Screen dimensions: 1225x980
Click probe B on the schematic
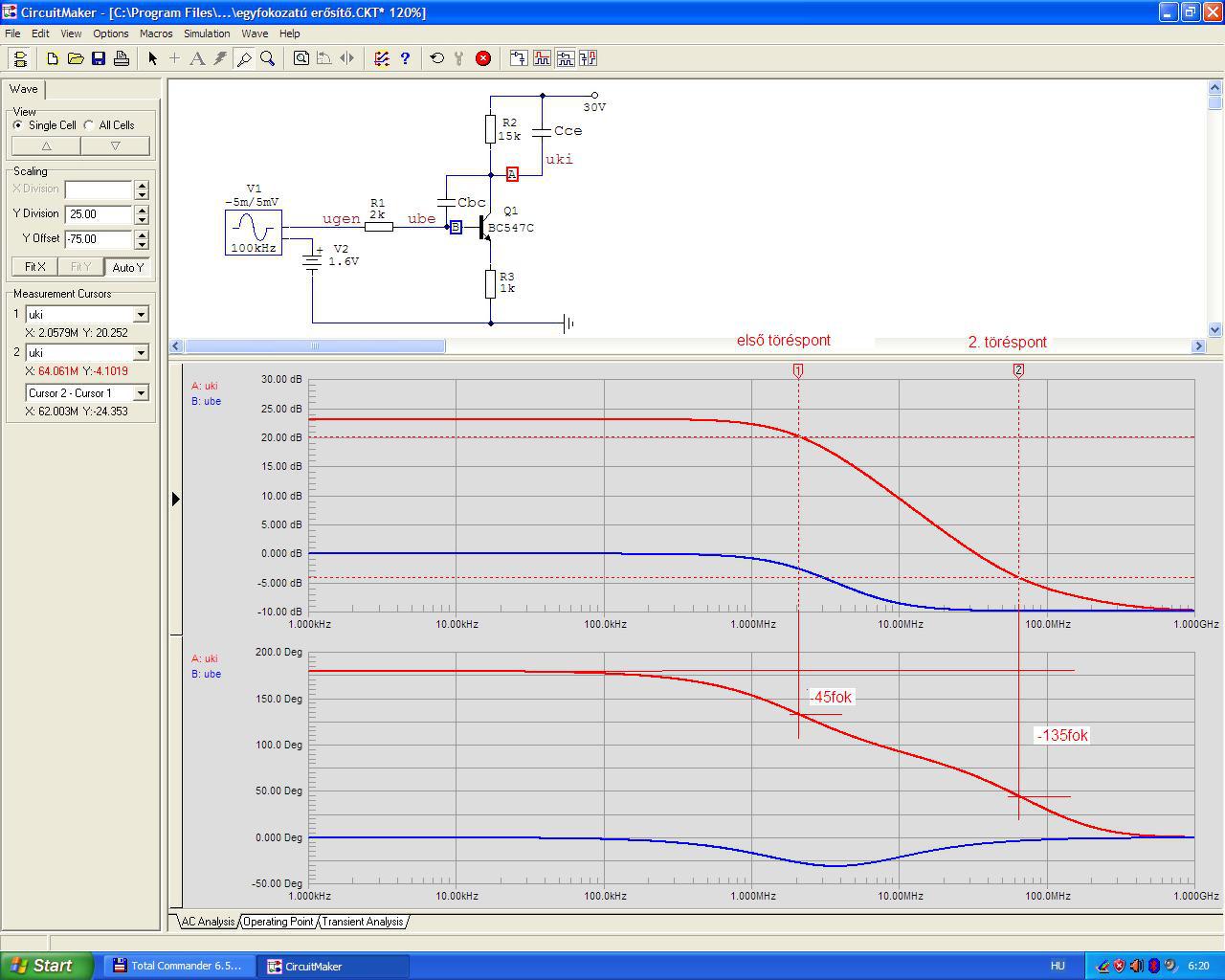(x=456, y=228)
